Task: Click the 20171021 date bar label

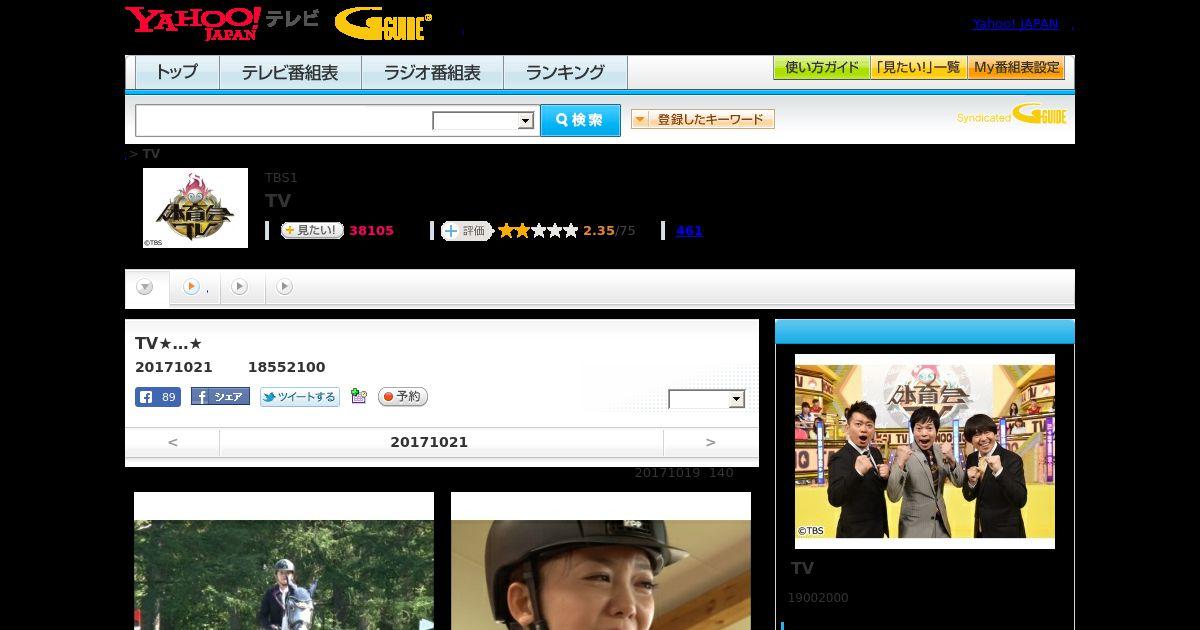Action: point(429,442)
